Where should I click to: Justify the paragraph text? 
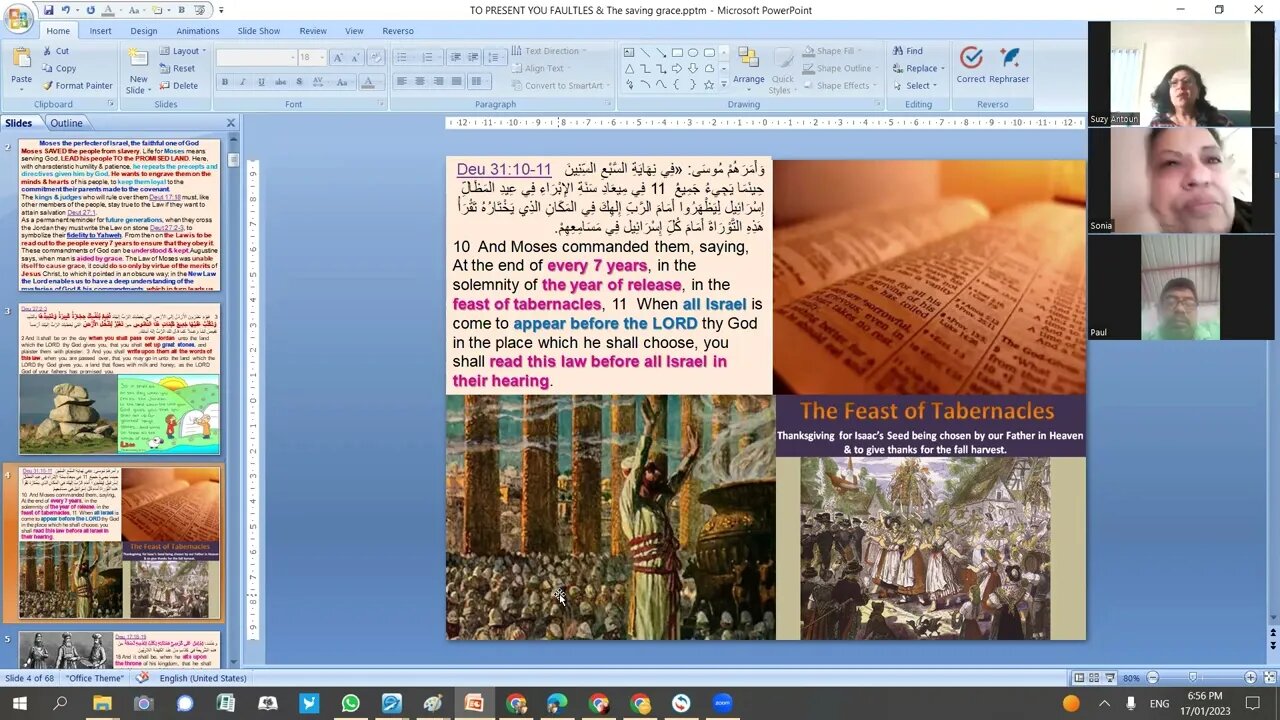(x=456, y=82)
